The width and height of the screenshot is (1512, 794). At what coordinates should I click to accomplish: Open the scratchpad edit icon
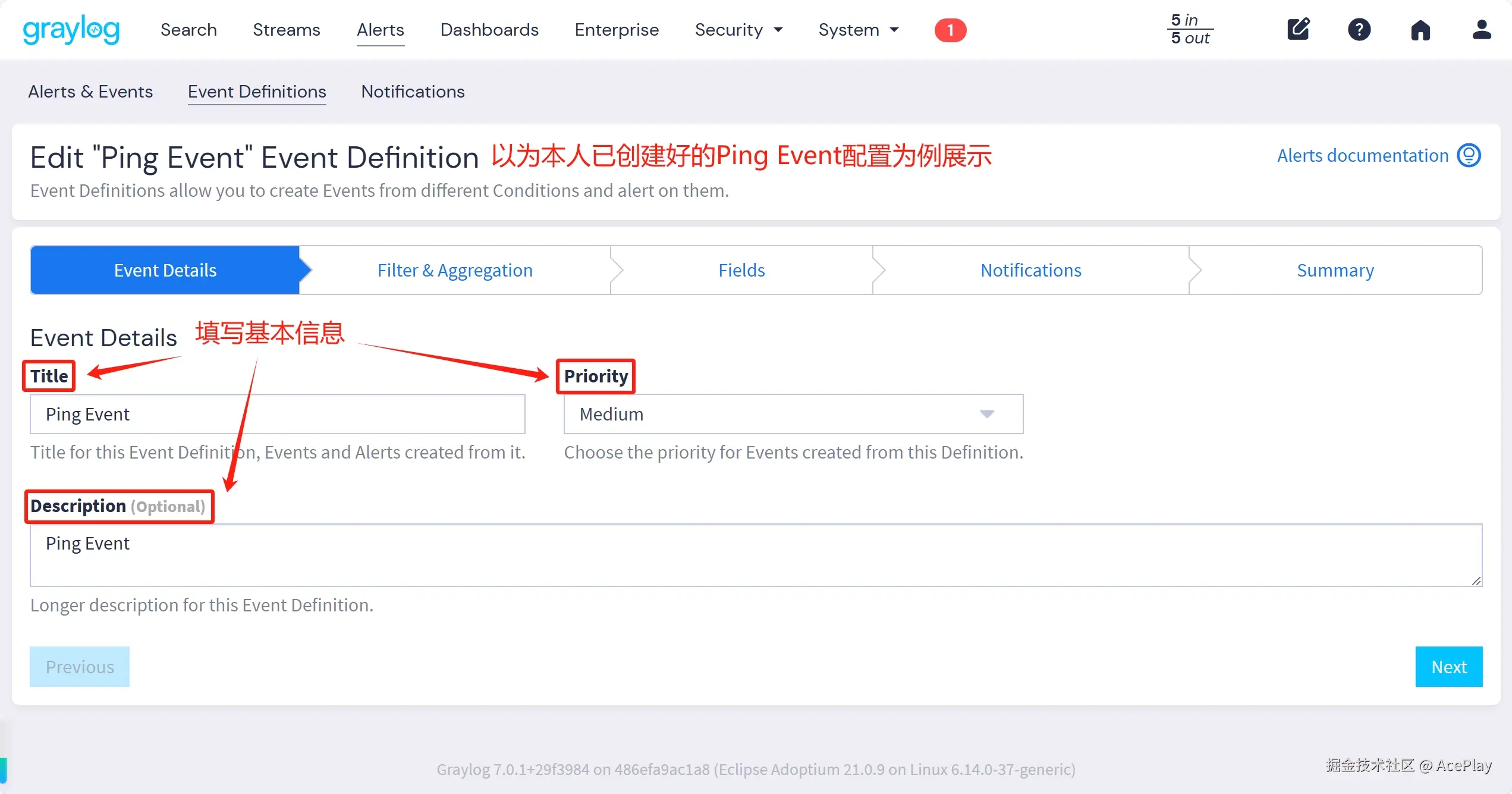pyautogui.click(x=1298, y=30)
